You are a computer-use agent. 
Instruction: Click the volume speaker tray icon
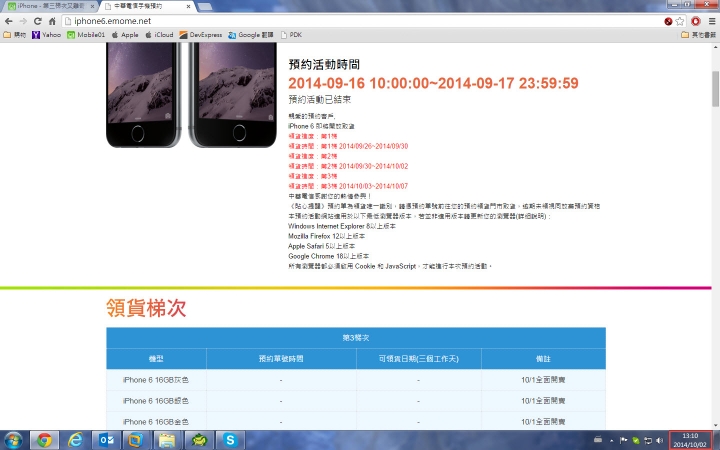(660, 440)
